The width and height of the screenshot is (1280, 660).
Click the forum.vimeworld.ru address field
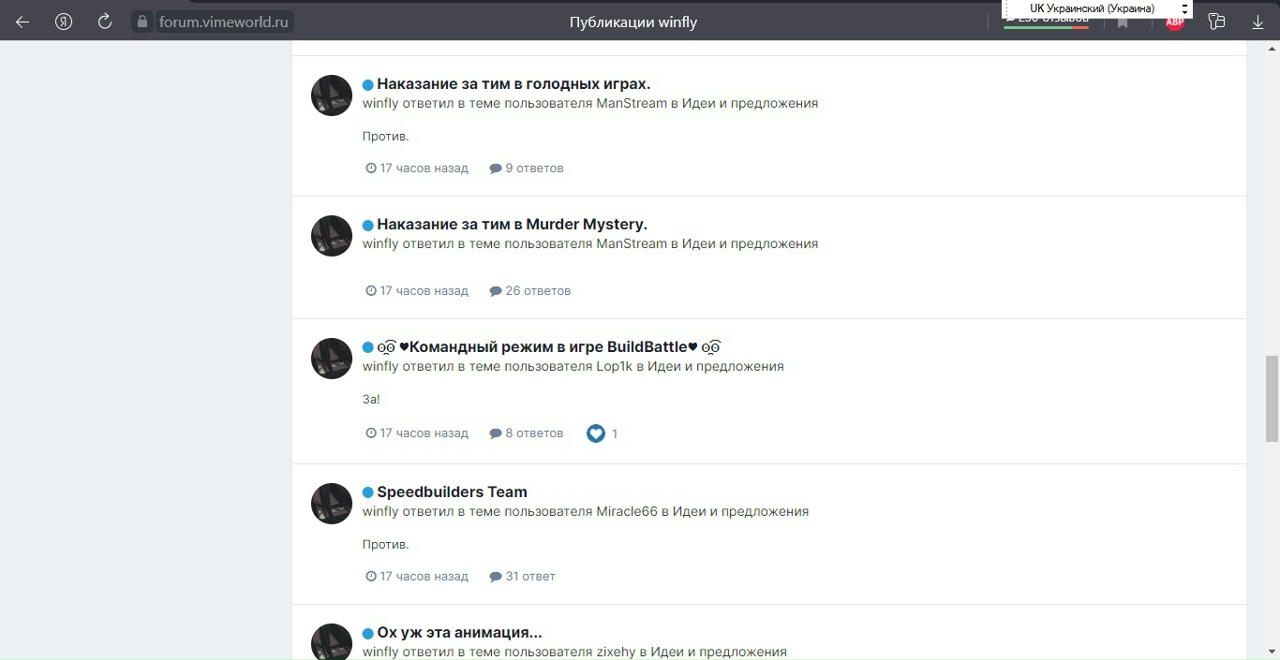click(x=225, y=21)
